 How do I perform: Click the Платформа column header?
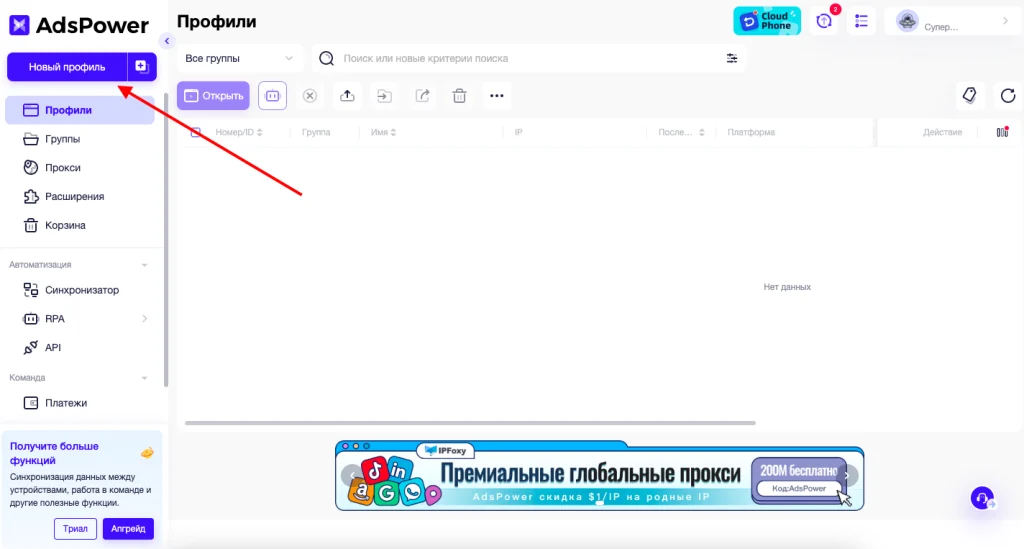click(751, 132)
